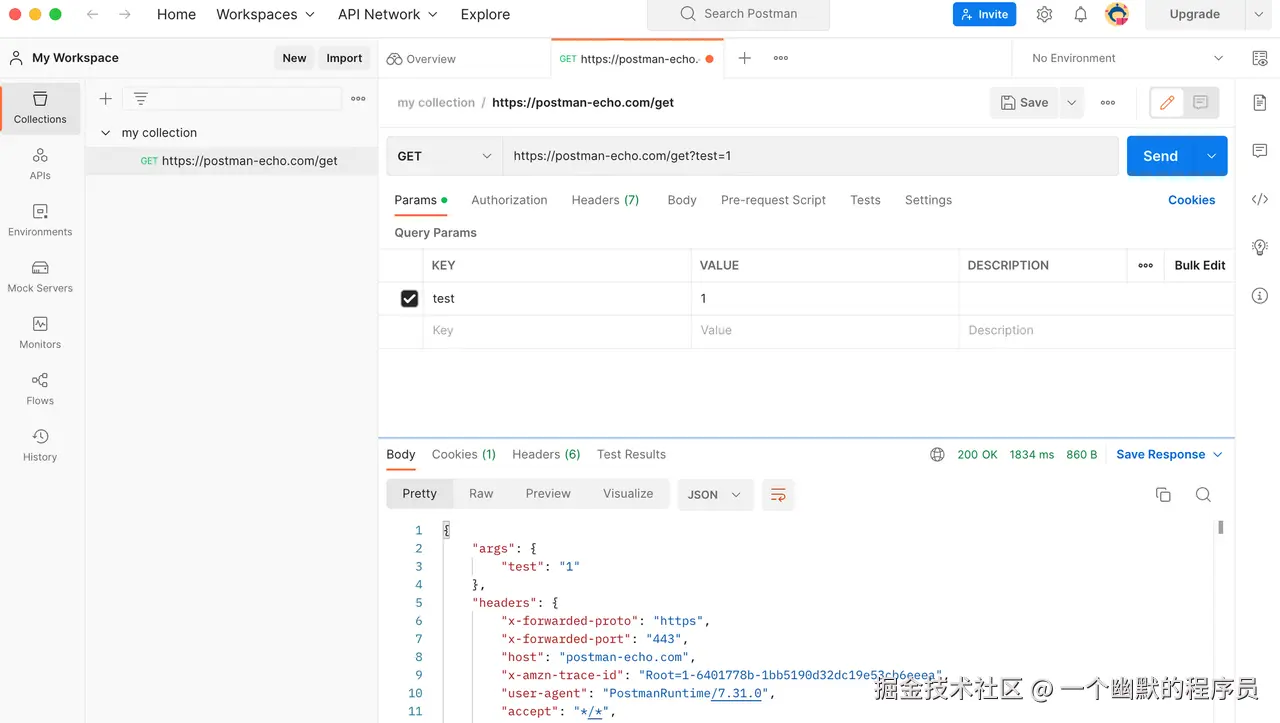Image resolution: width=1280 pixels, height=723 pixels.
Task: Open the GET method dropdown
Action: tap(444, 156)
